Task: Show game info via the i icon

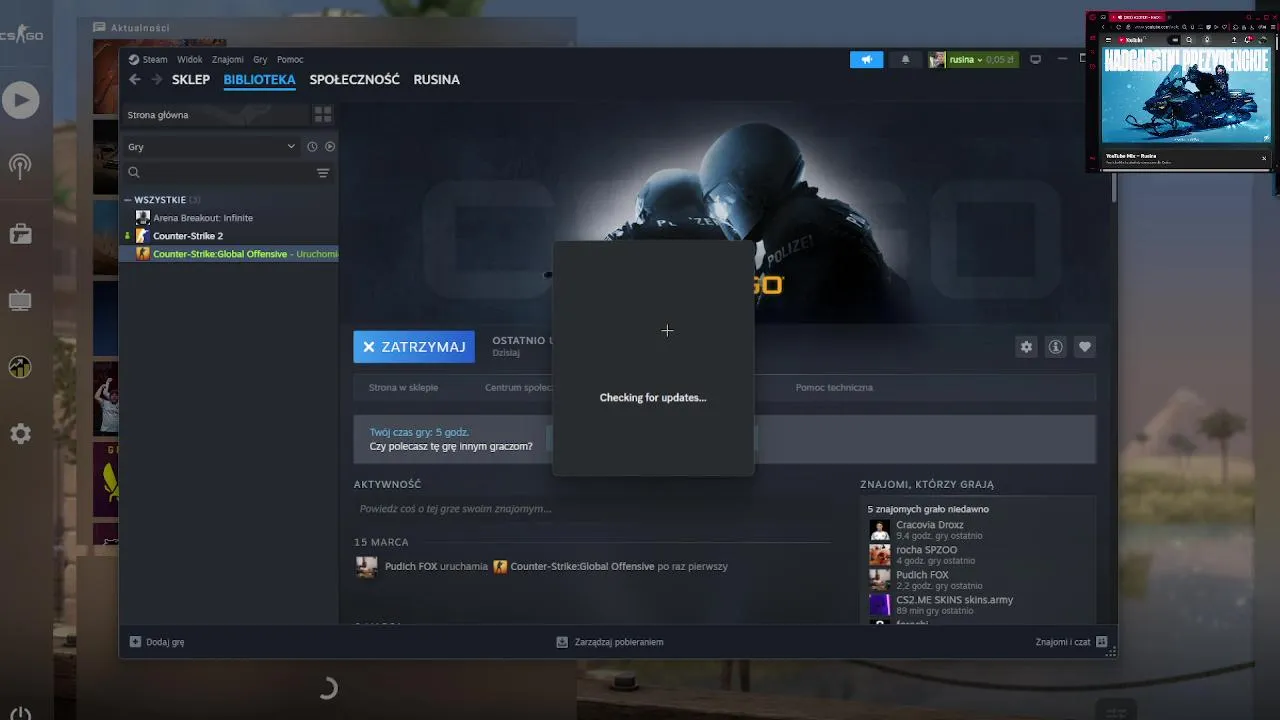Action: pyautogui.click(x=1055, y=347)
